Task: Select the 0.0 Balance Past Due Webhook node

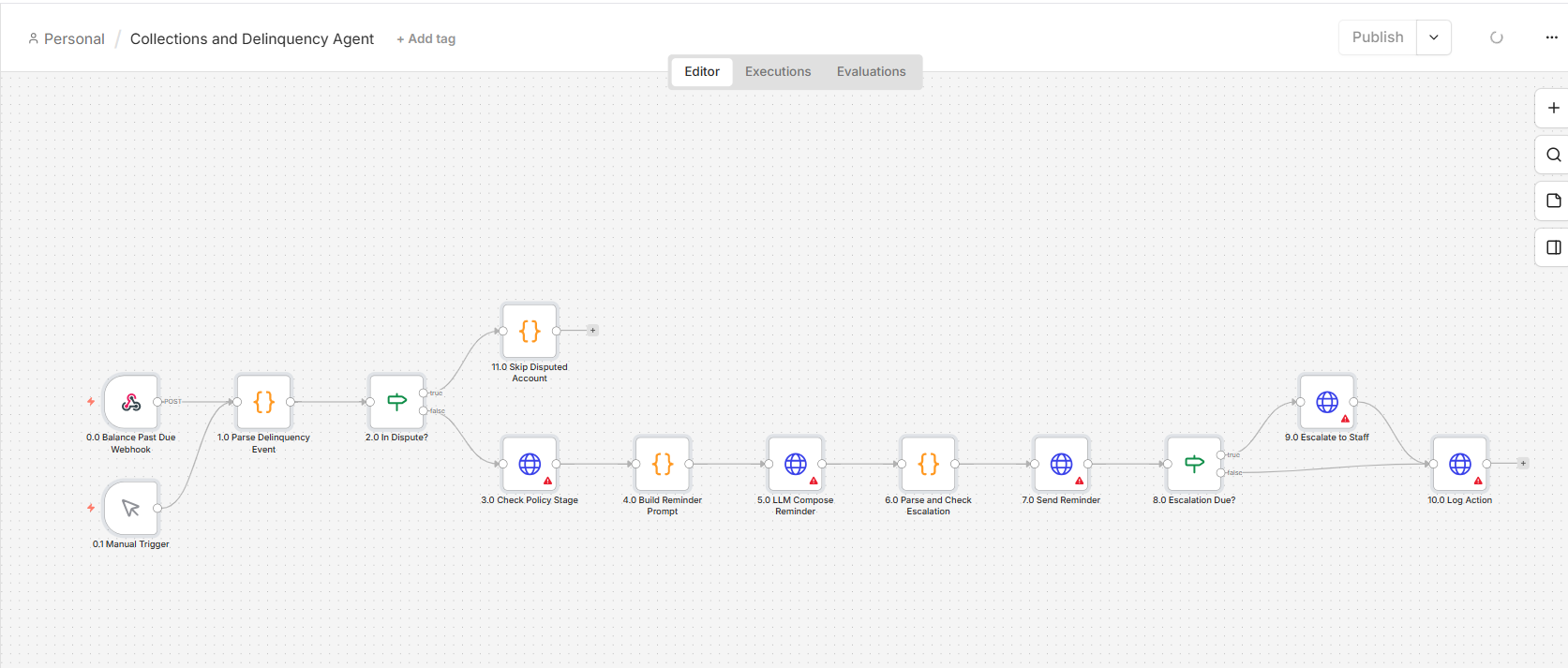Action: [x=131, y=402]
